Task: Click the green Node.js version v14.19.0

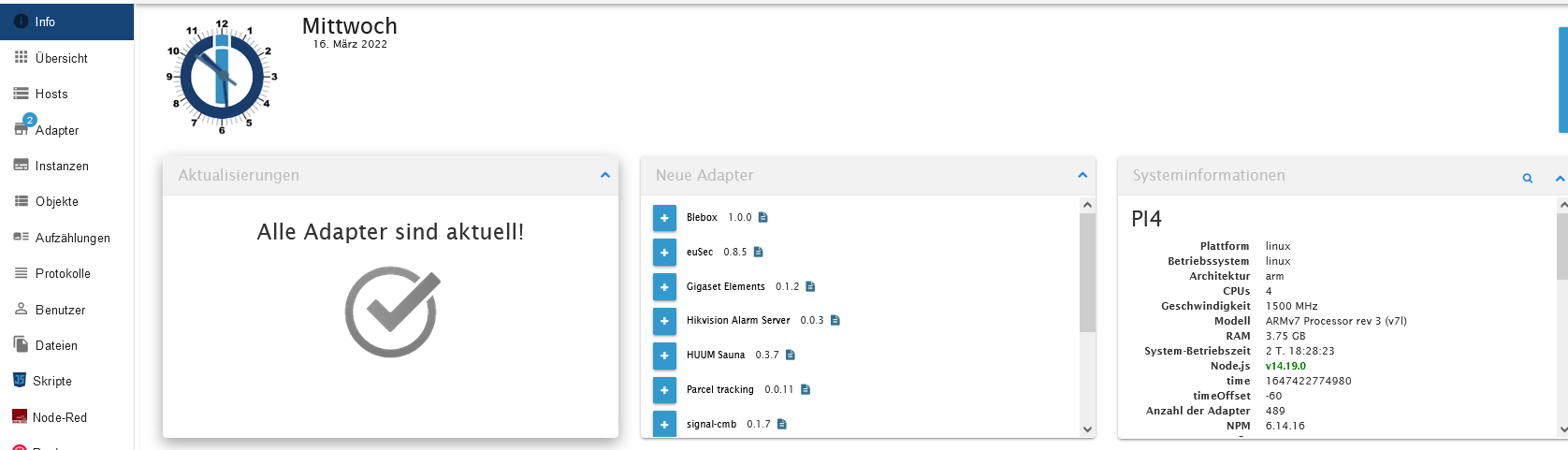Action: coord(1285,366)
